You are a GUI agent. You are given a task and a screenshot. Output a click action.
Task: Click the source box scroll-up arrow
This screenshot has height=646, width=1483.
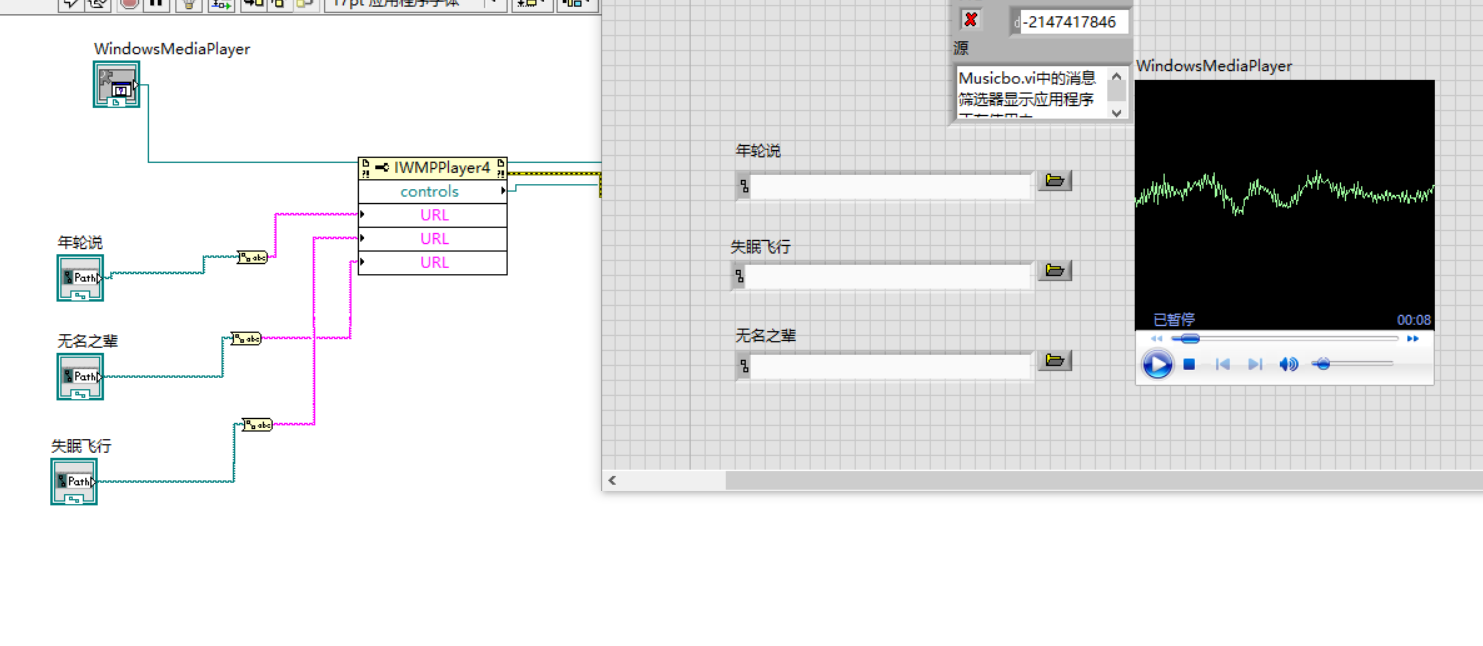point(1117,75)
